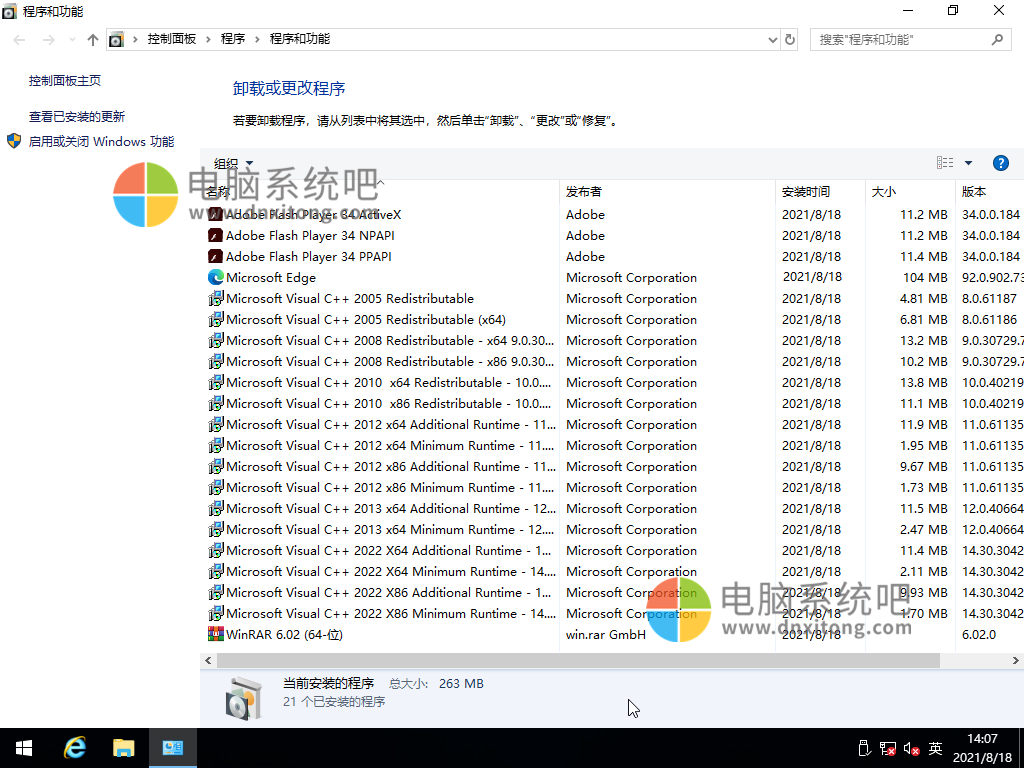The image size is (1024, 768).
Task: Click the blue Help question mark icon
Action: point(1001,163)
